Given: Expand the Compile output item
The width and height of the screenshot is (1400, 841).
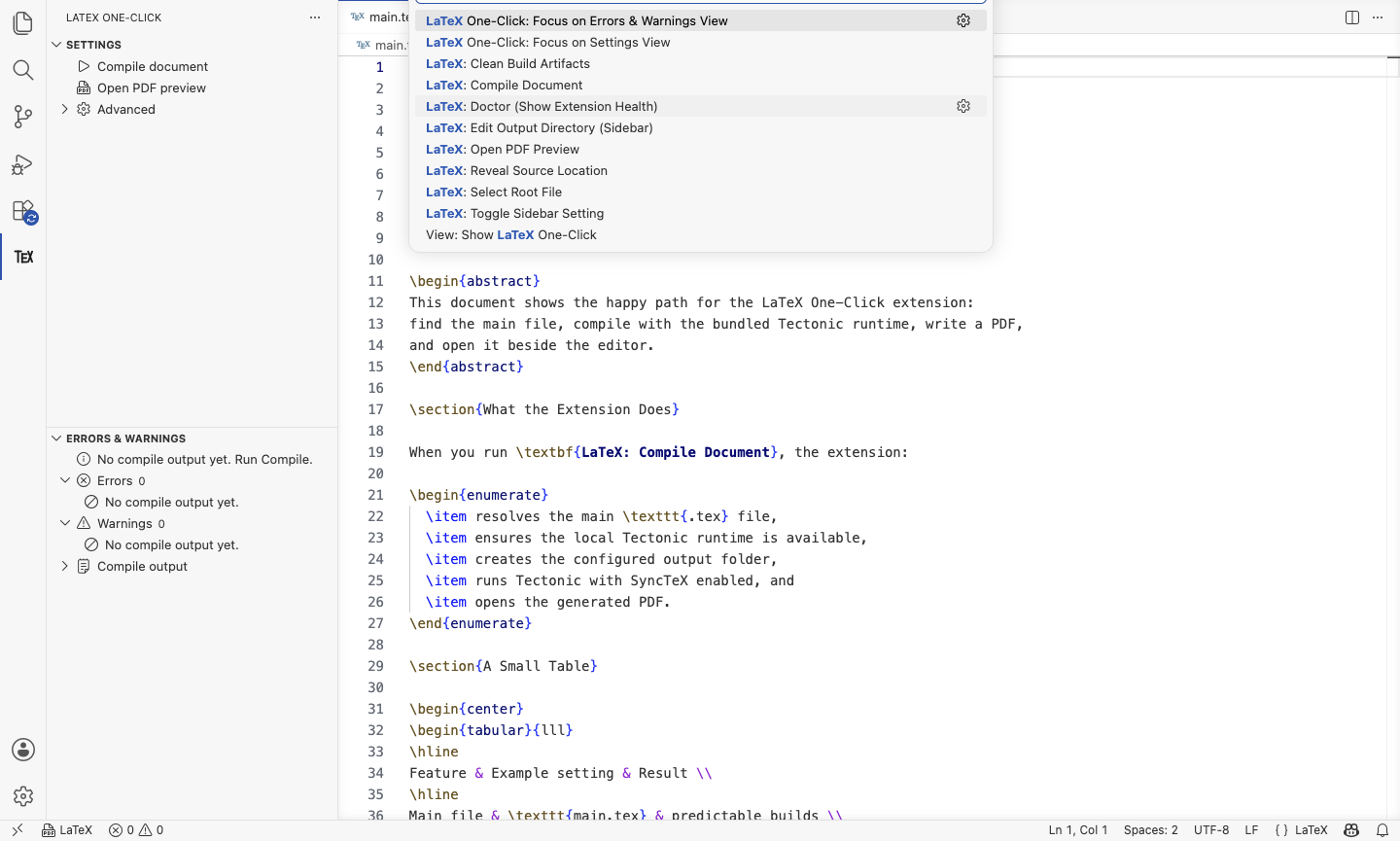Looking at the screenshot, I should 65,566.
